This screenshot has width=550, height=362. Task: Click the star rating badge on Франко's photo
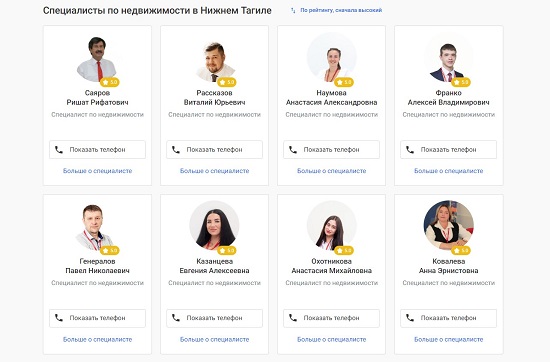[461, 82]
